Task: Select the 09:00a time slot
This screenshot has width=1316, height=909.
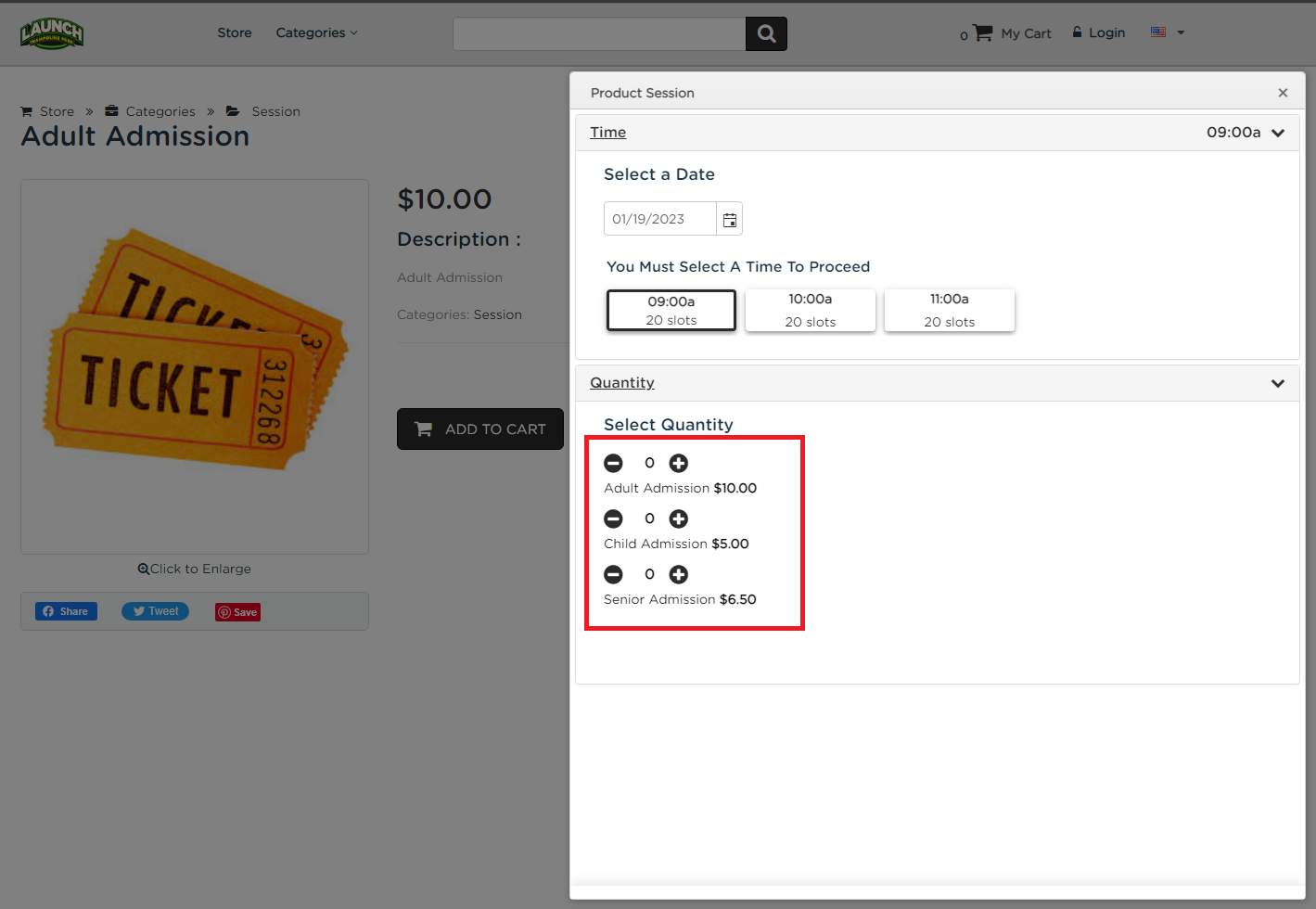Action: pyautogui.click(x=671, y=310)
